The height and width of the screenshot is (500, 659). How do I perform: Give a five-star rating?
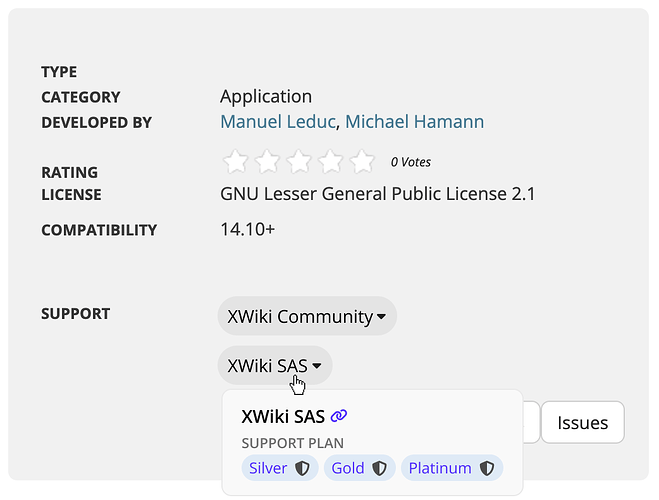(x=363, y=161)
